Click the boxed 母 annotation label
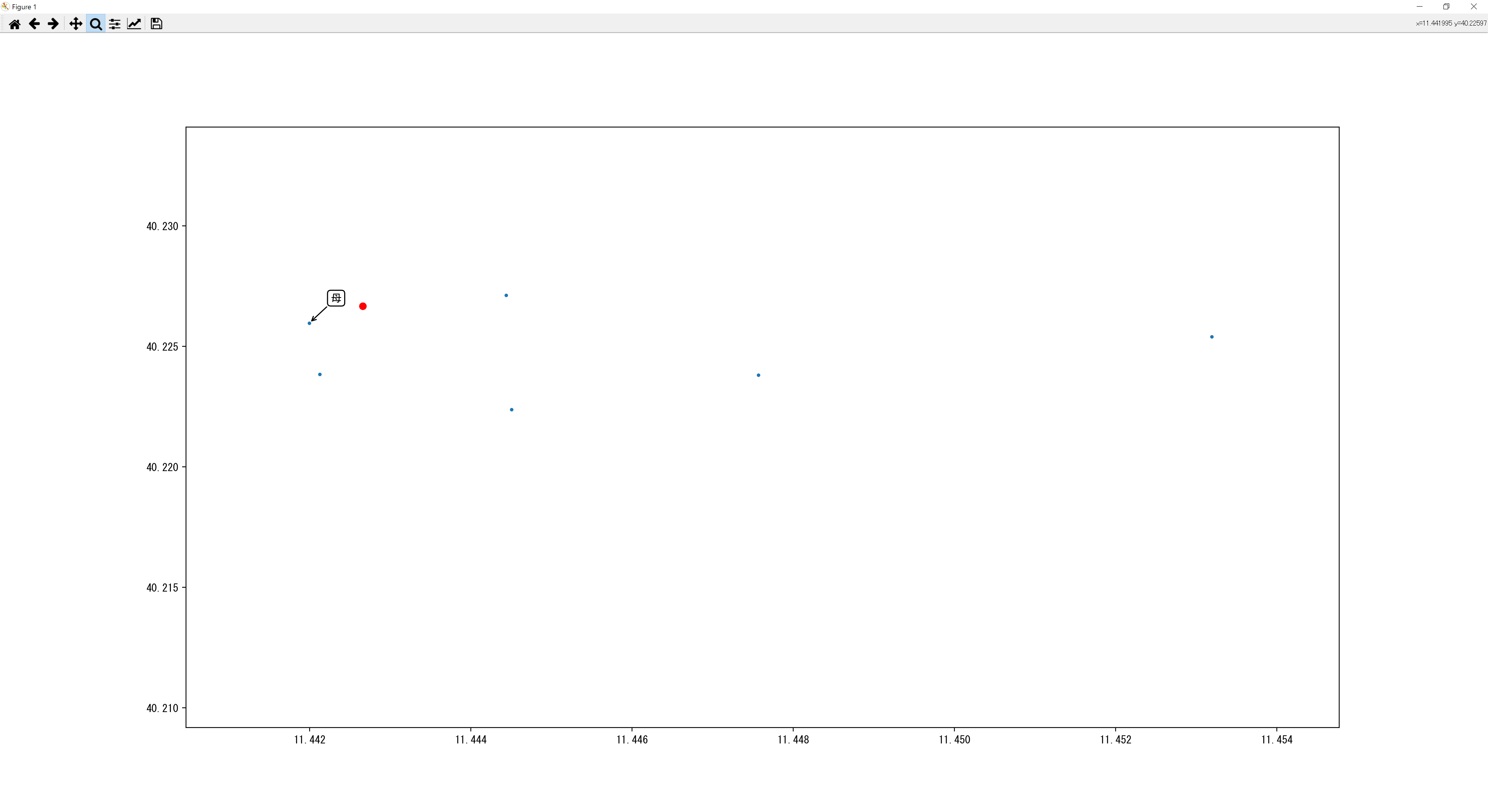Image resolution: width=1488 pixels, height=812 pixels. click(336, 298)
